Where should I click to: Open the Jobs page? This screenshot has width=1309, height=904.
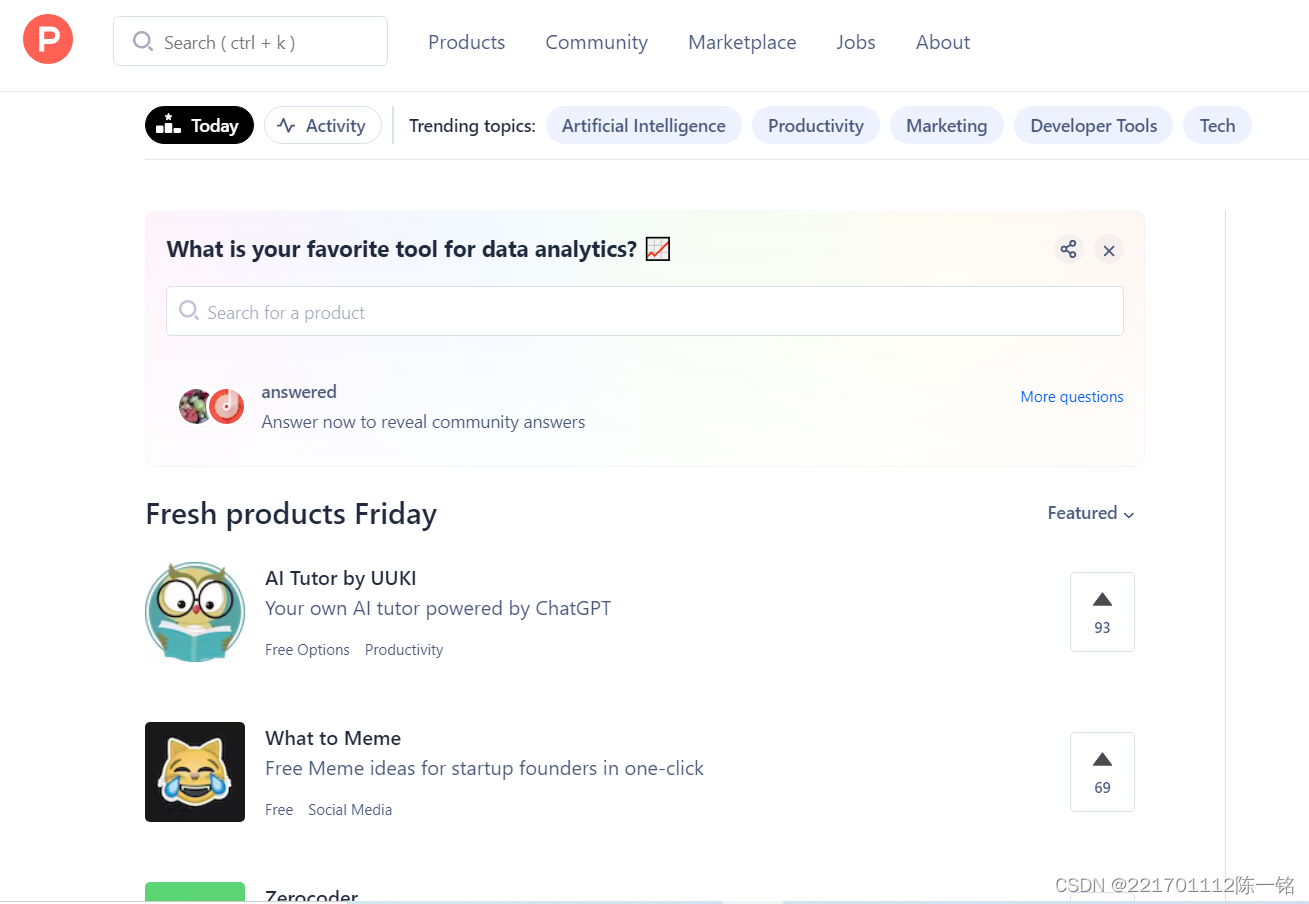(x=856, y=42)
